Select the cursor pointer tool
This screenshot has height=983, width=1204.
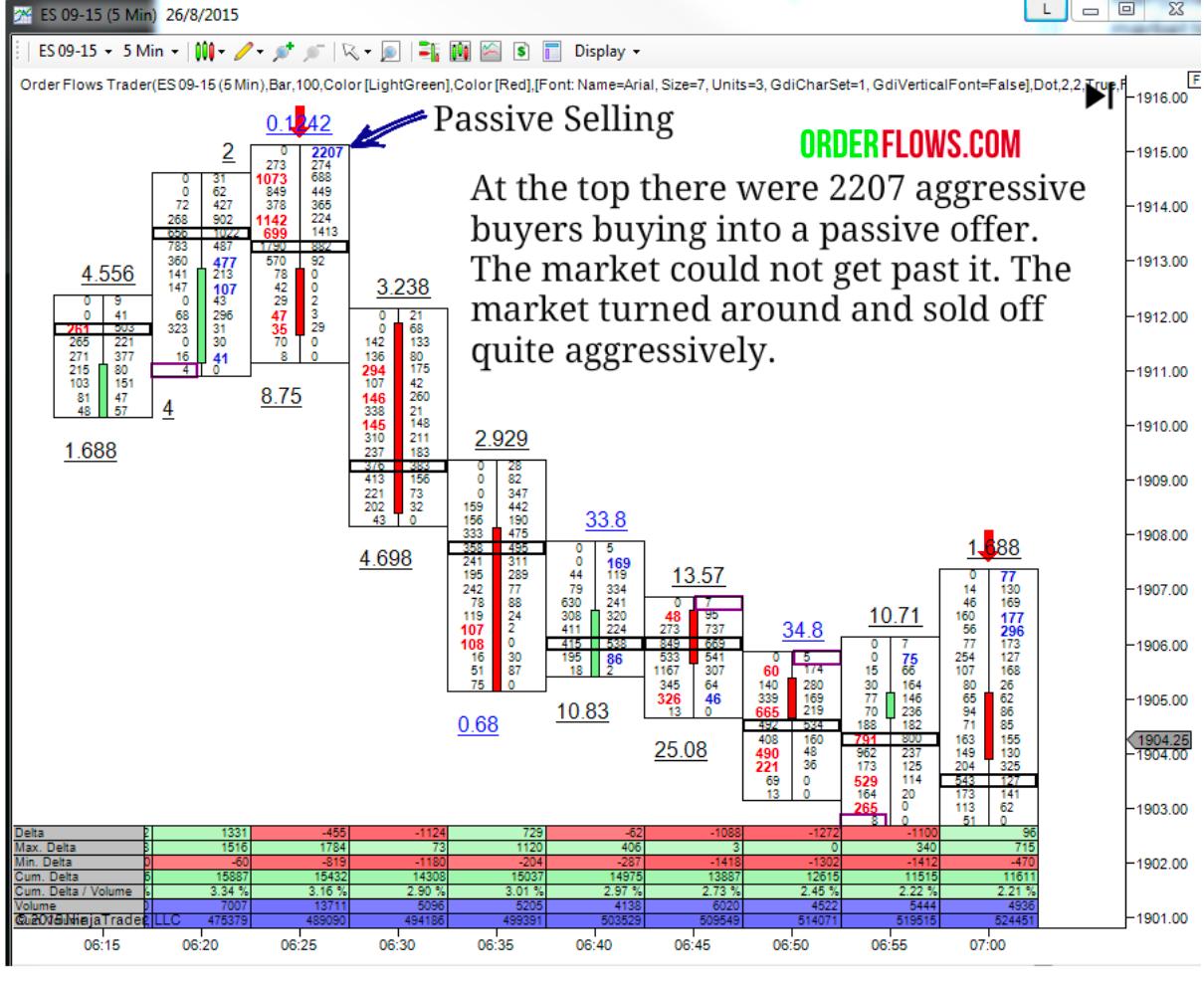(346, 50)
